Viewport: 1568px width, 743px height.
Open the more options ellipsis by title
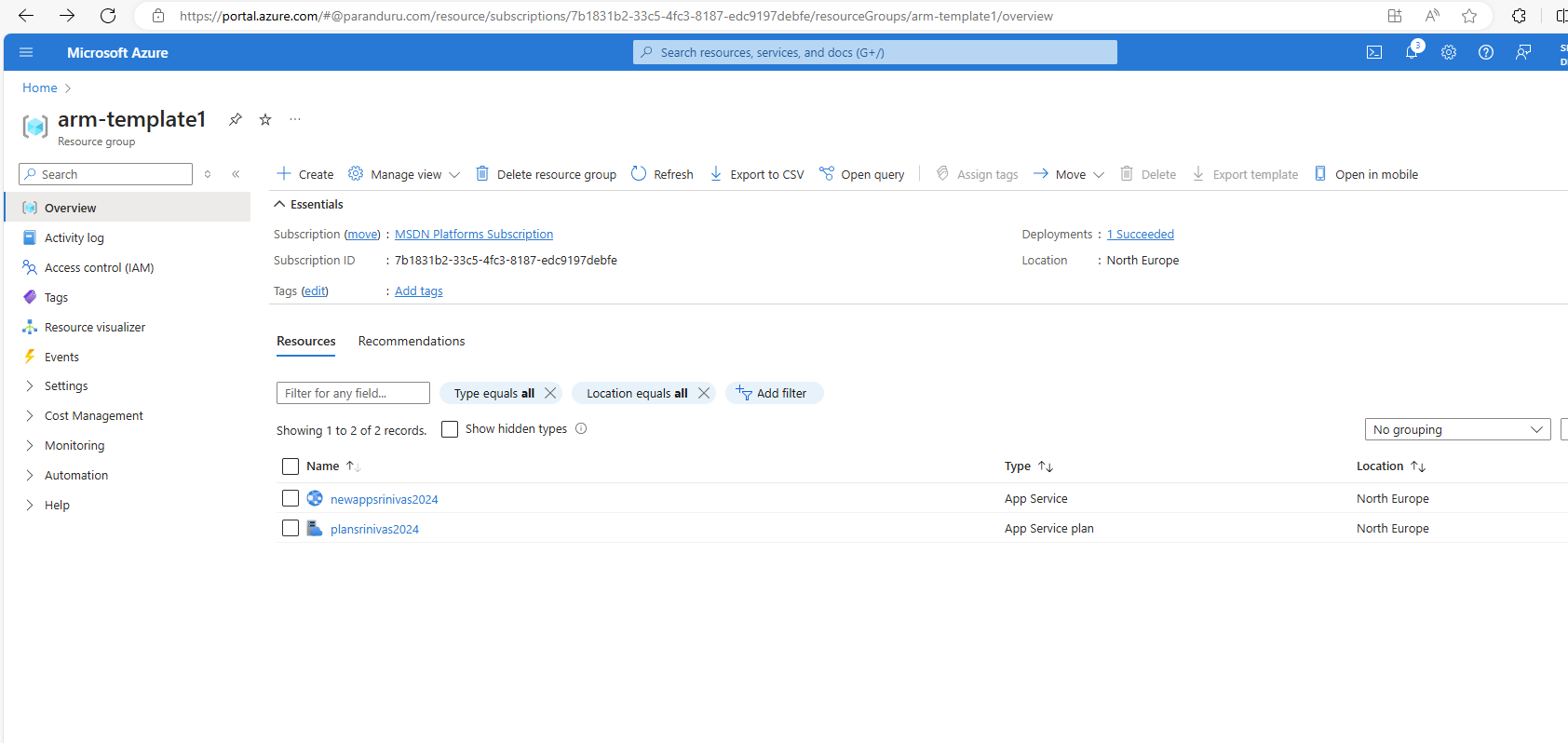pos(295,119)
